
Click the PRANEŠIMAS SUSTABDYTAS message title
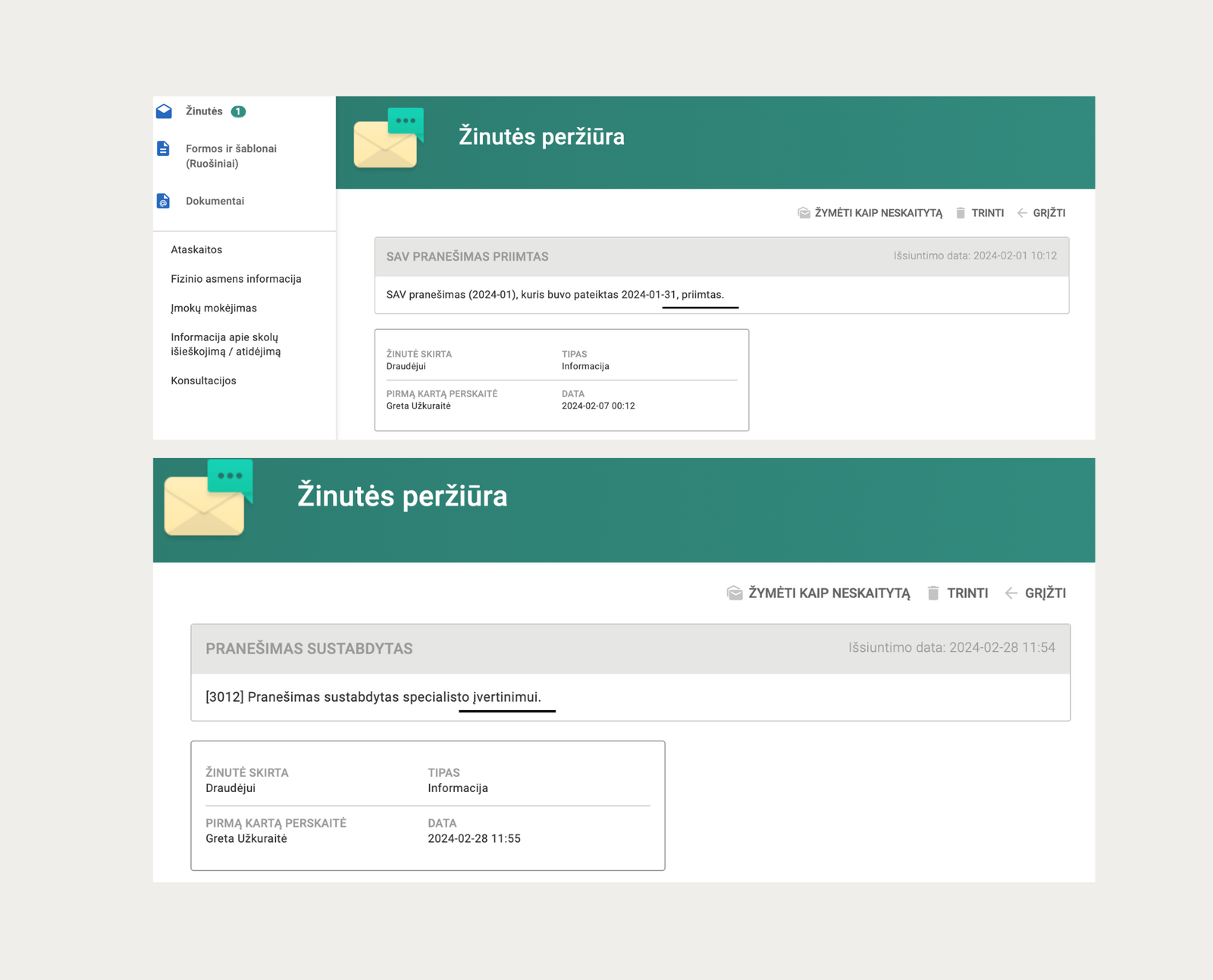(309, 649)
